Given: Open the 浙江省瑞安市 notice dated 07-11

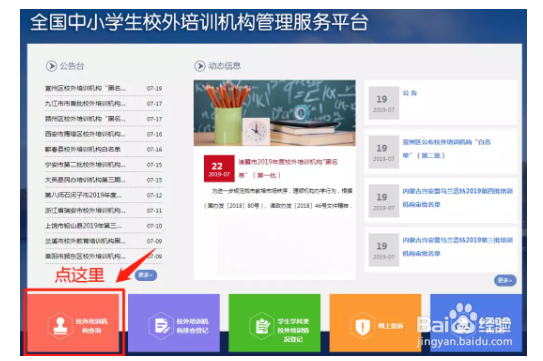Looking at the screenshot, I should click(x=103, y=210).
